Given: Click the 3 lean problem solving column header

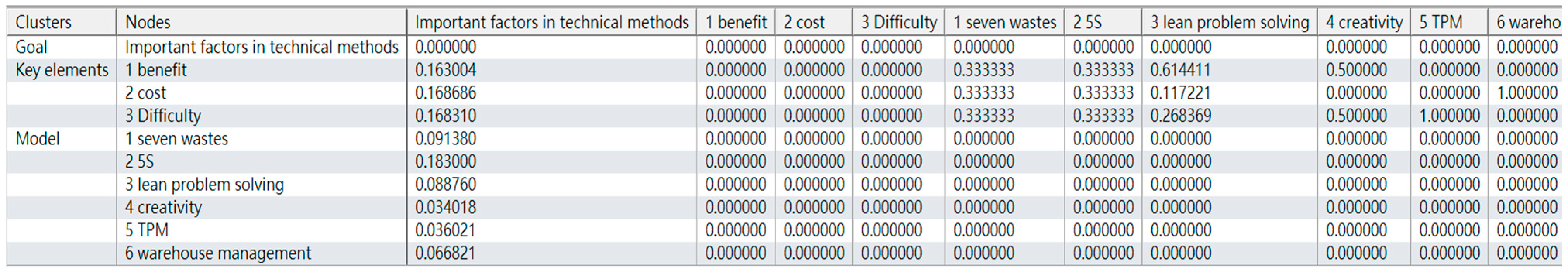Looking at the screenshot, I should pos(1229,22).
